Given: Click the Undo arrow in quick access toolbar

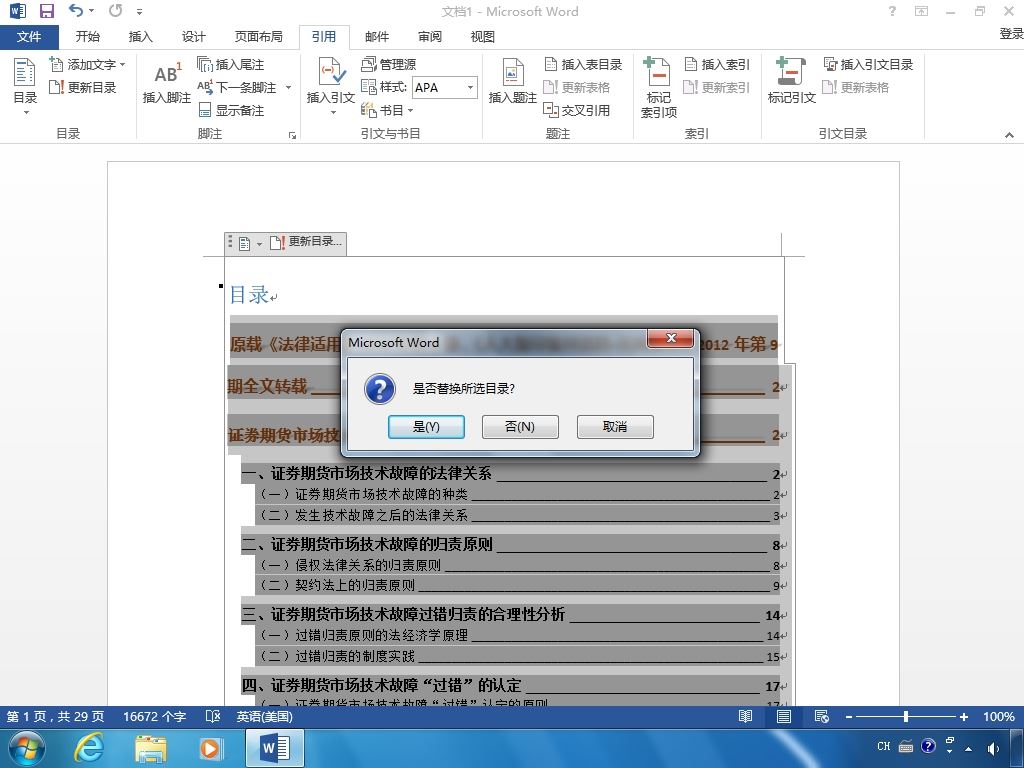Looking at the screenshot, I should click(76, 10).
